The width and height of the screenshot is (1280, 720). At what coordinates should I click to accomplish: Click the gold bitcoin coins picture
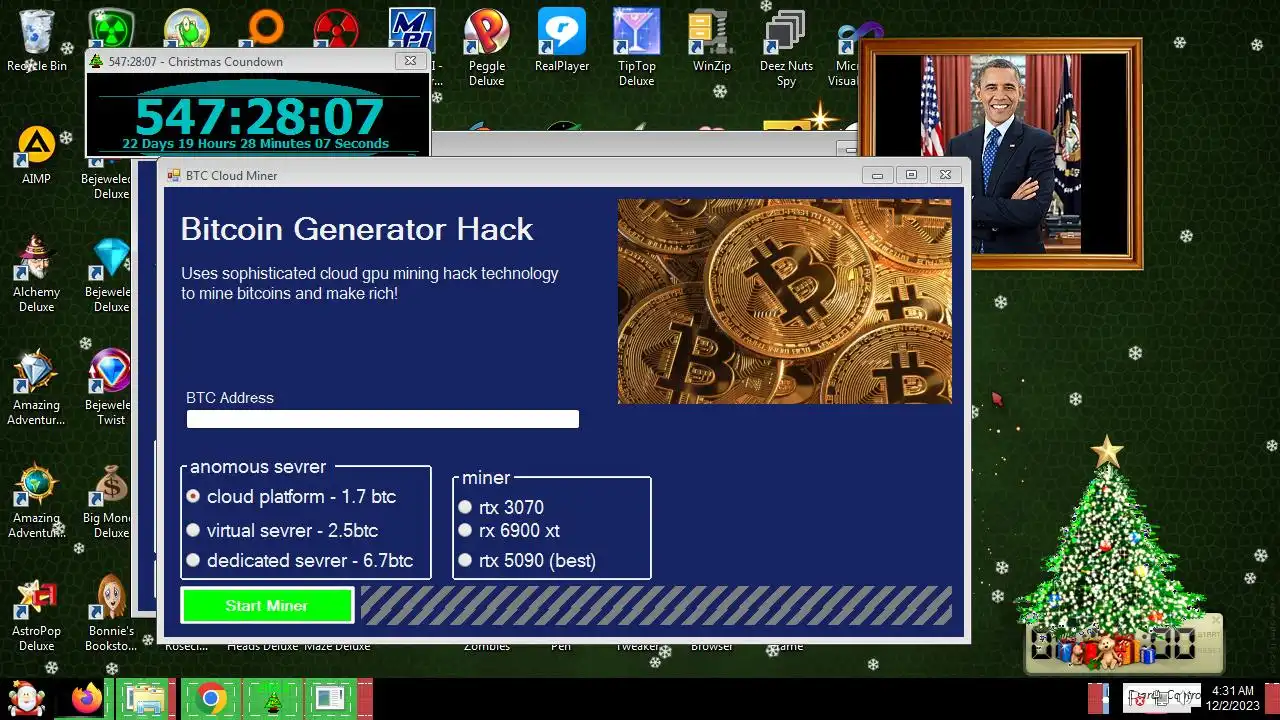(785, 301)
